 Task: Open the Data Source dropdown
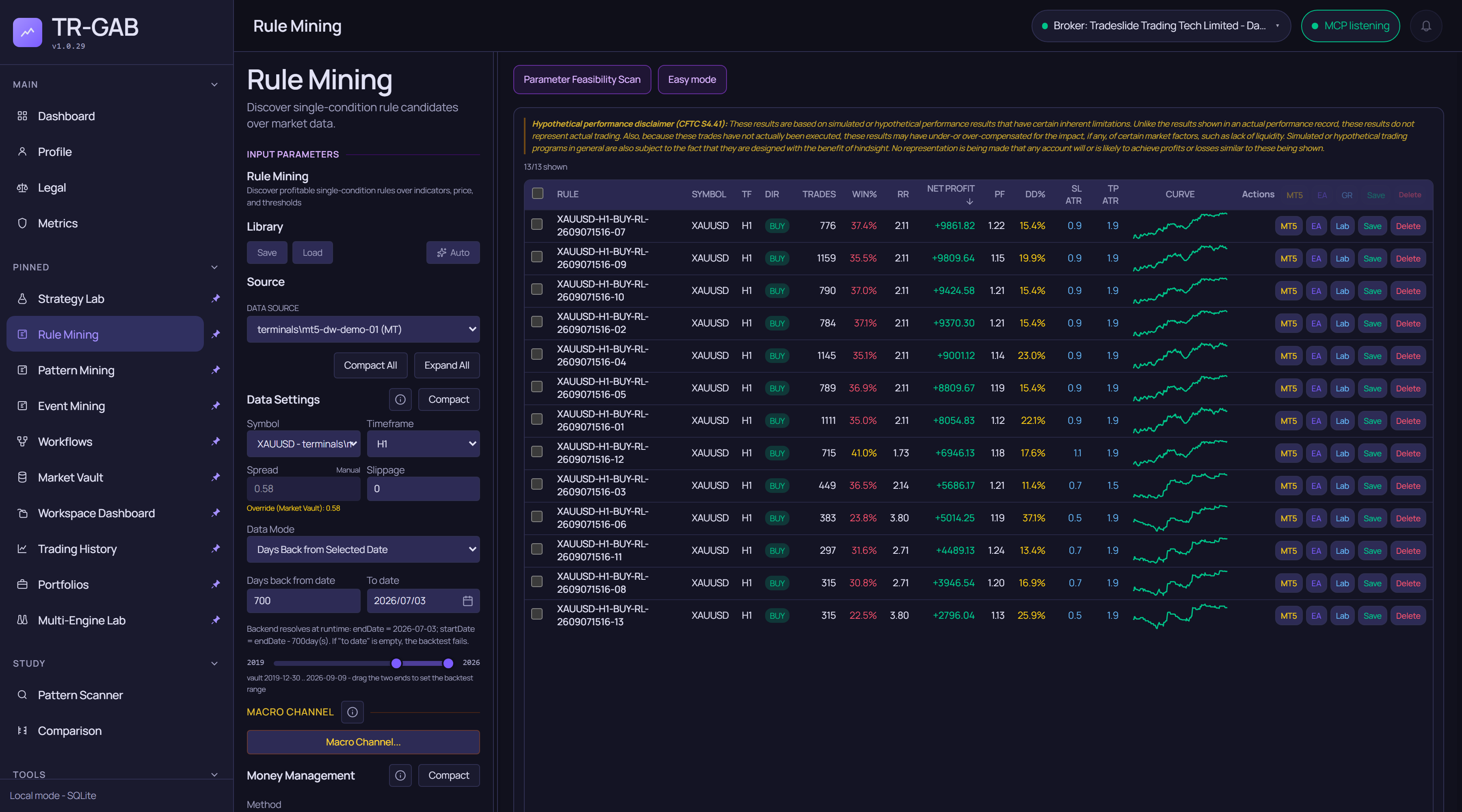(363, 329)
